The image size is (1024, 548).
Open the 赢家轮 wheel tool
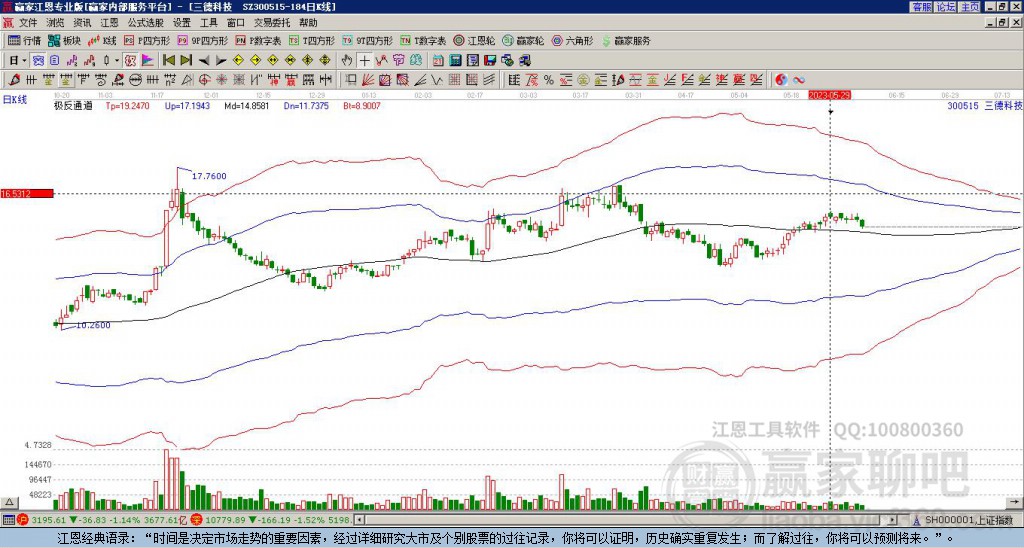[524, 40]
